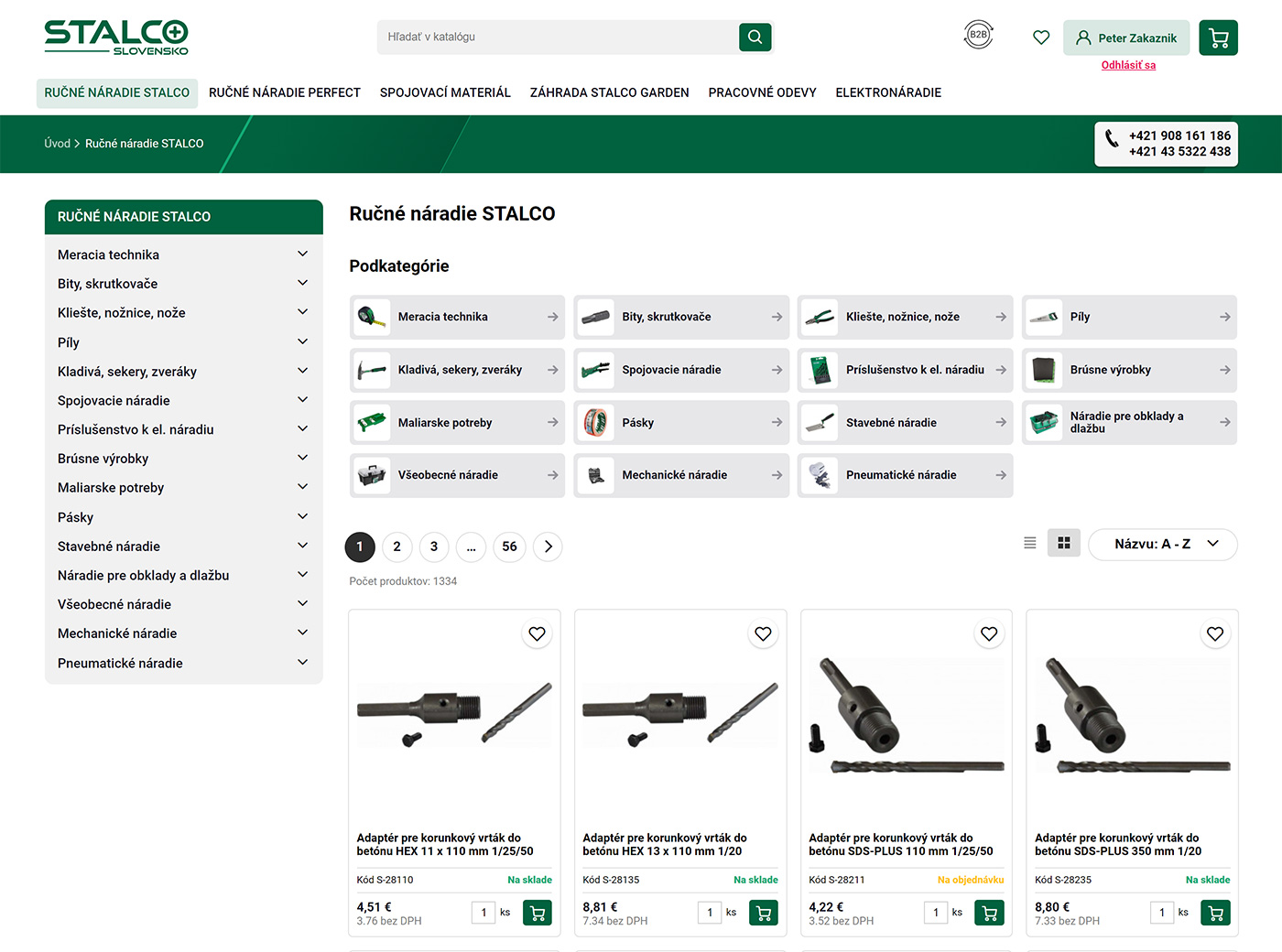Expand Meracia technika in sidebar
The height and width of the screenshot is (952, 1282).
click(x=302, y=254)
